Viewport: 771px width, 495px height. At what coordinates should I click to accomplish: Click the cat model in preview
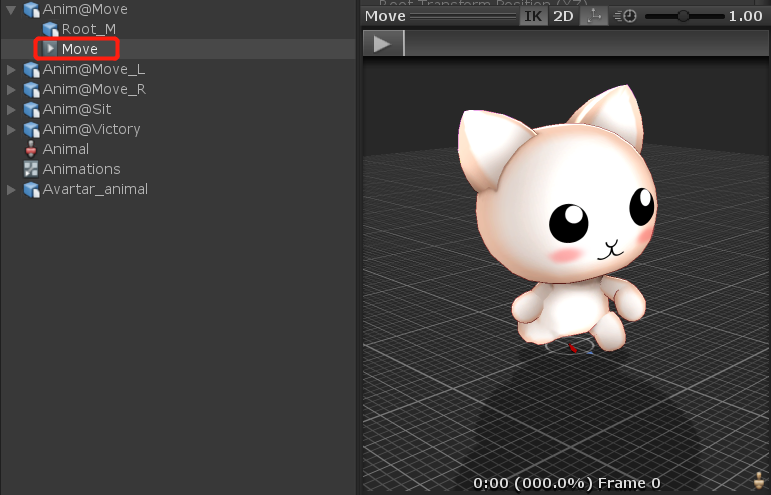pos(558,216)
